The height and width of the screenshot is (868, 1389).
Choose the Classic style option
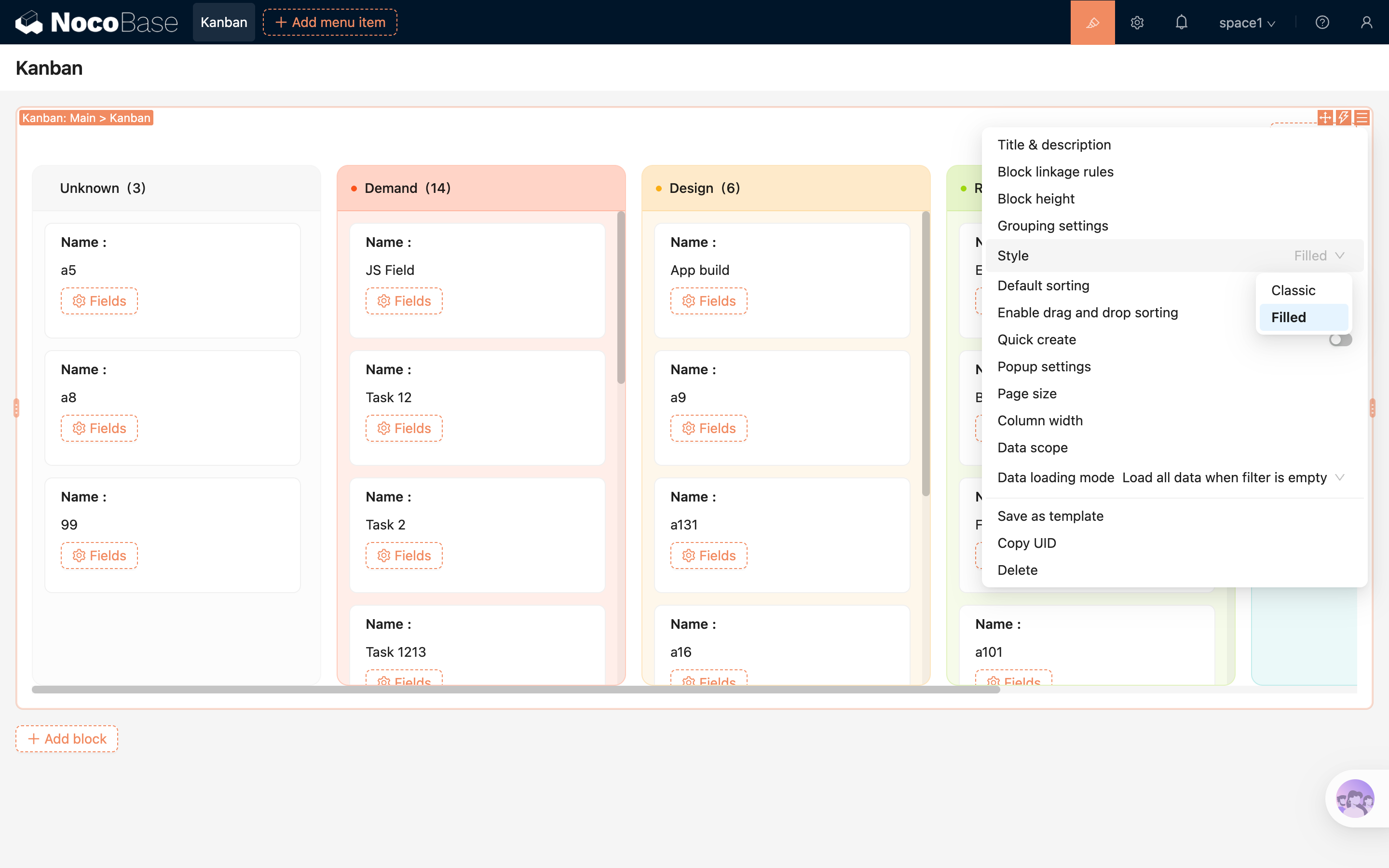click(1293, 290)
